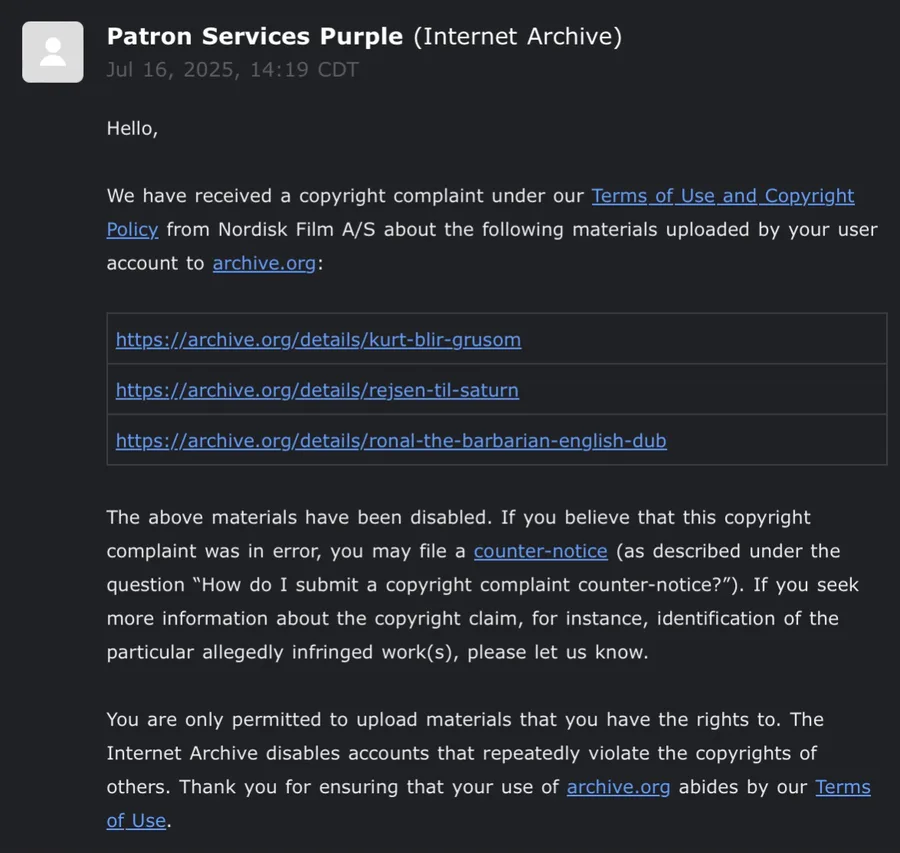
Task: Click the Patron Services Purple sender name
Action: pos(255,36)
